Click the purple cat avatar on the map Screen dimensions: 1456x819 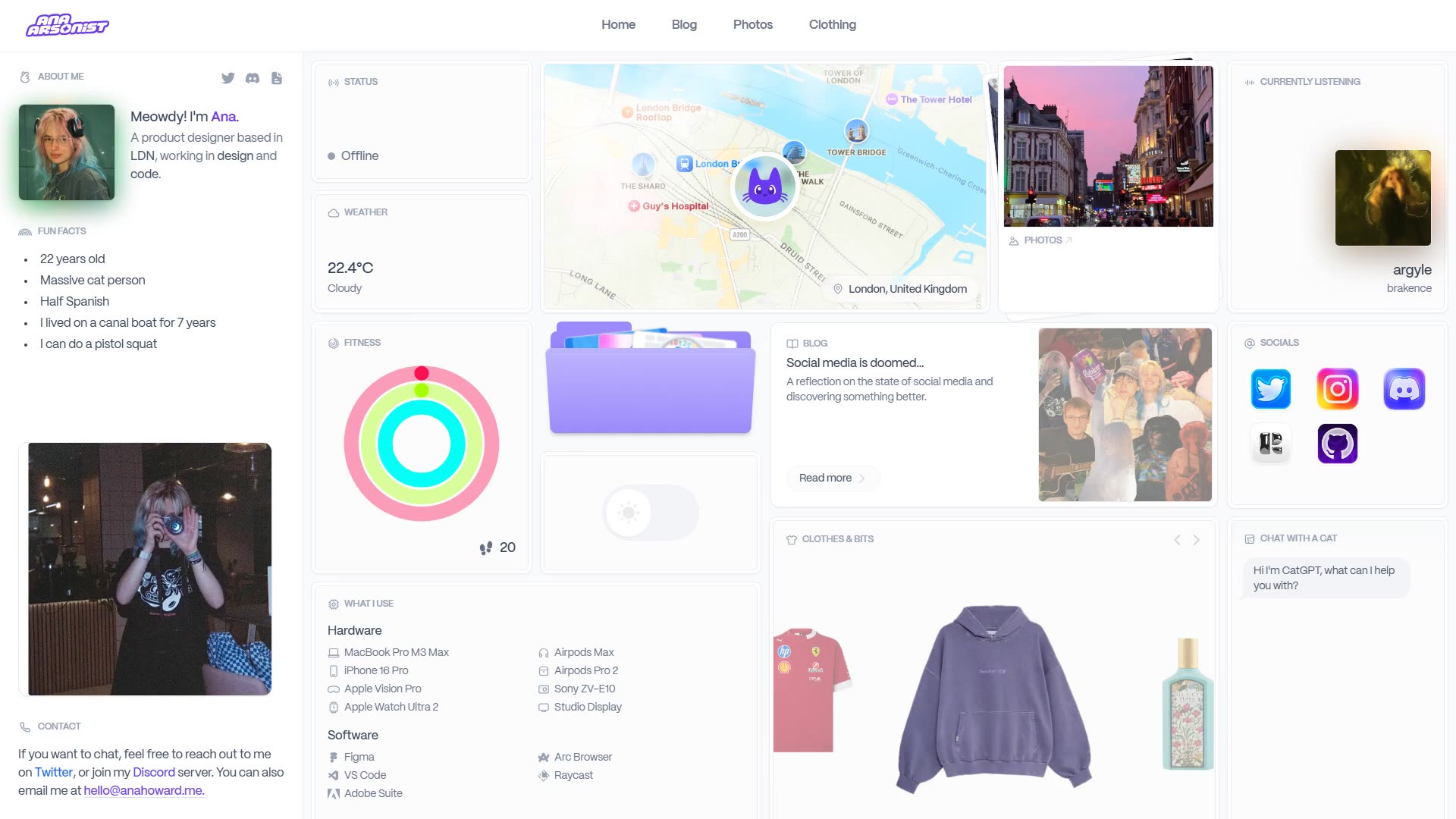pos(765,185)
